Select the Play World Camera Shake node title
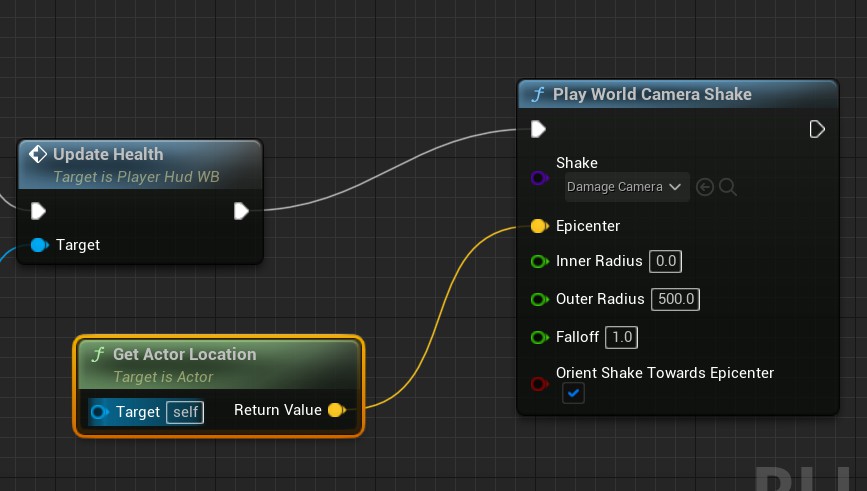 point(652,94)
